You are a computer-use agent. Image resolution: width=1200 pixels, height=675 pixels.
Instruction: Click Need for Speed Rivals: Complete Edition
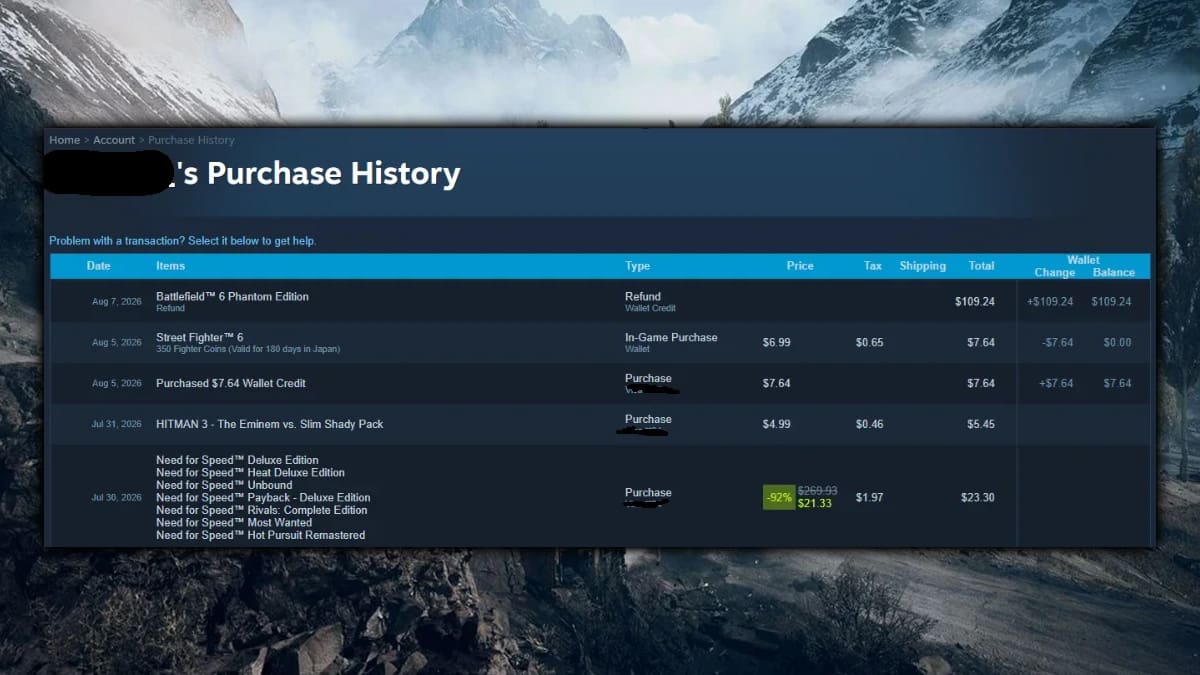(261, 510)
